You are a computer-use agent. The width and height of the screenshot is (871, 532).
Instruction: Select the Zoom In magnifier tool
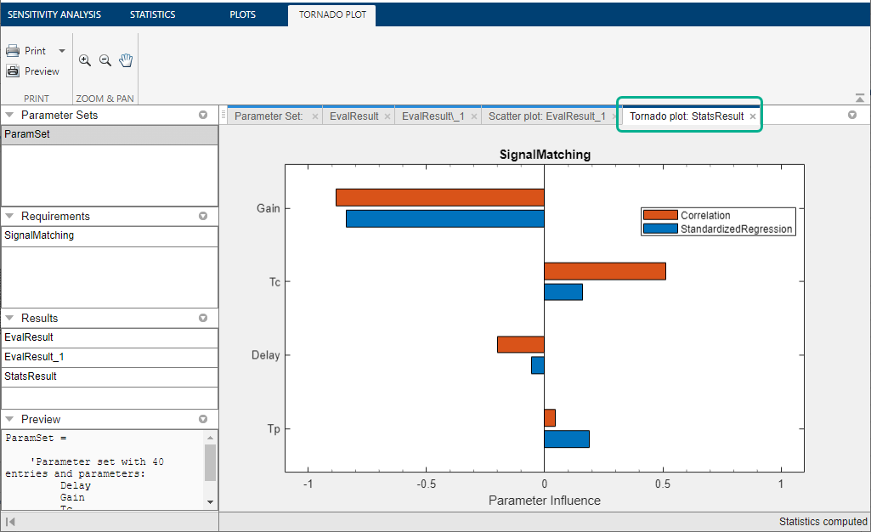(84, 60)
